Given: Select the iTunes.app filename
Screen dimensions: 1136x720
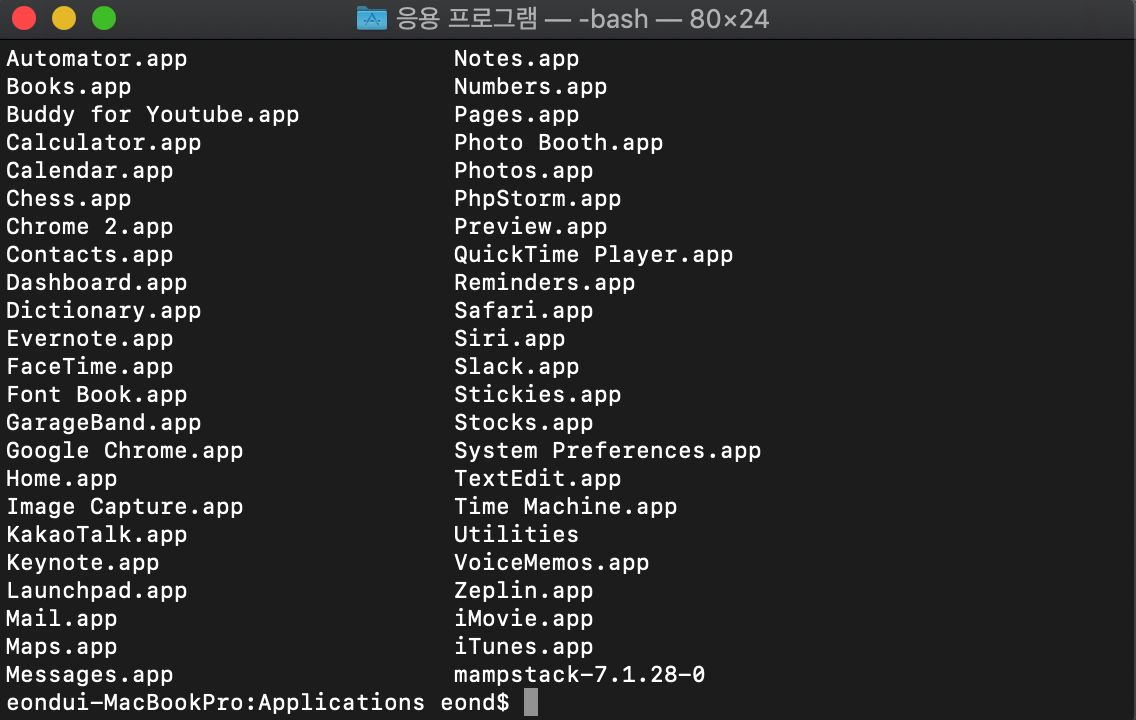Looking at the screenshot, I should point(523,646).
